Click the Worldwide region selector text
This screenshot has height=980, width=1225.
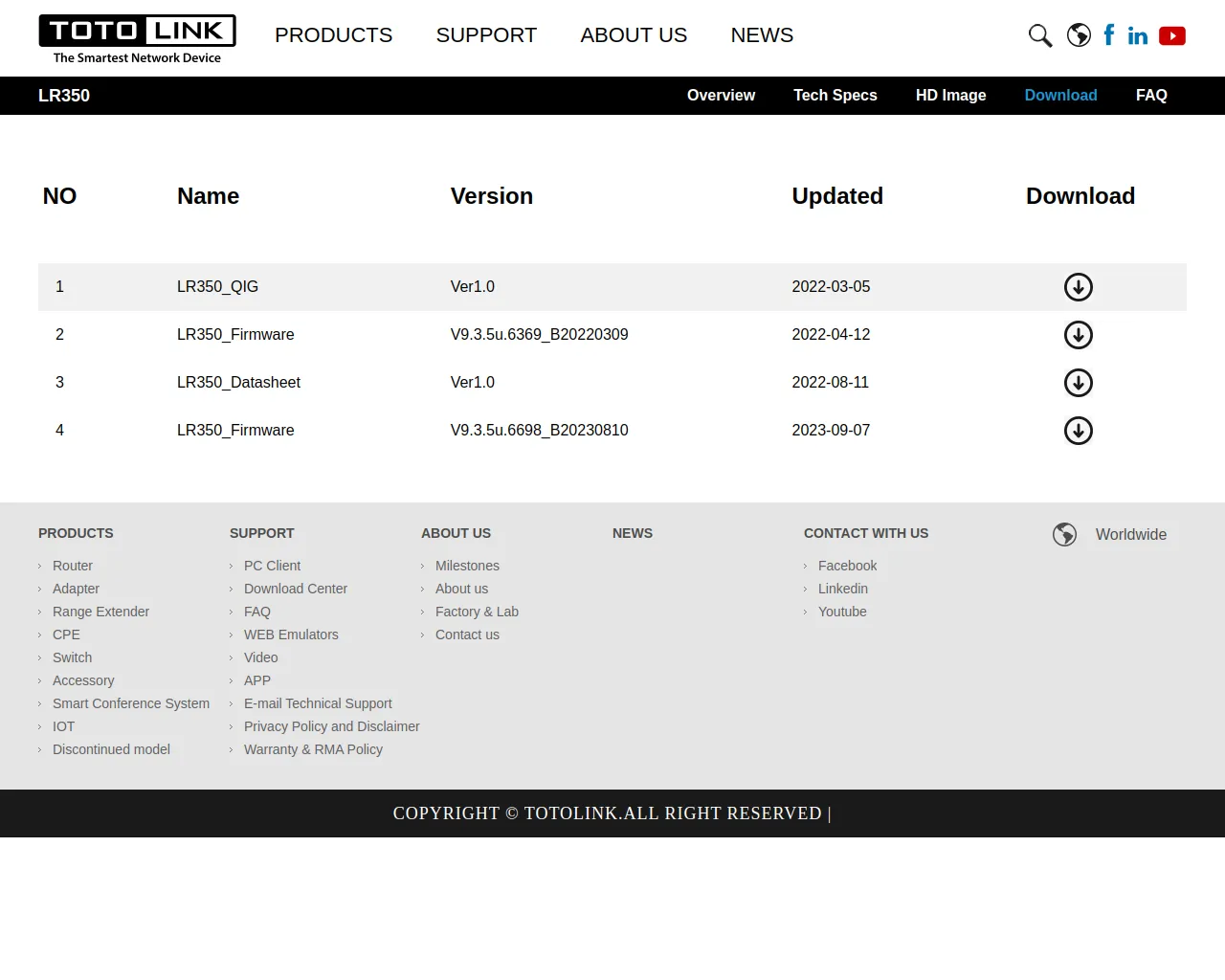pos(1131,535)
